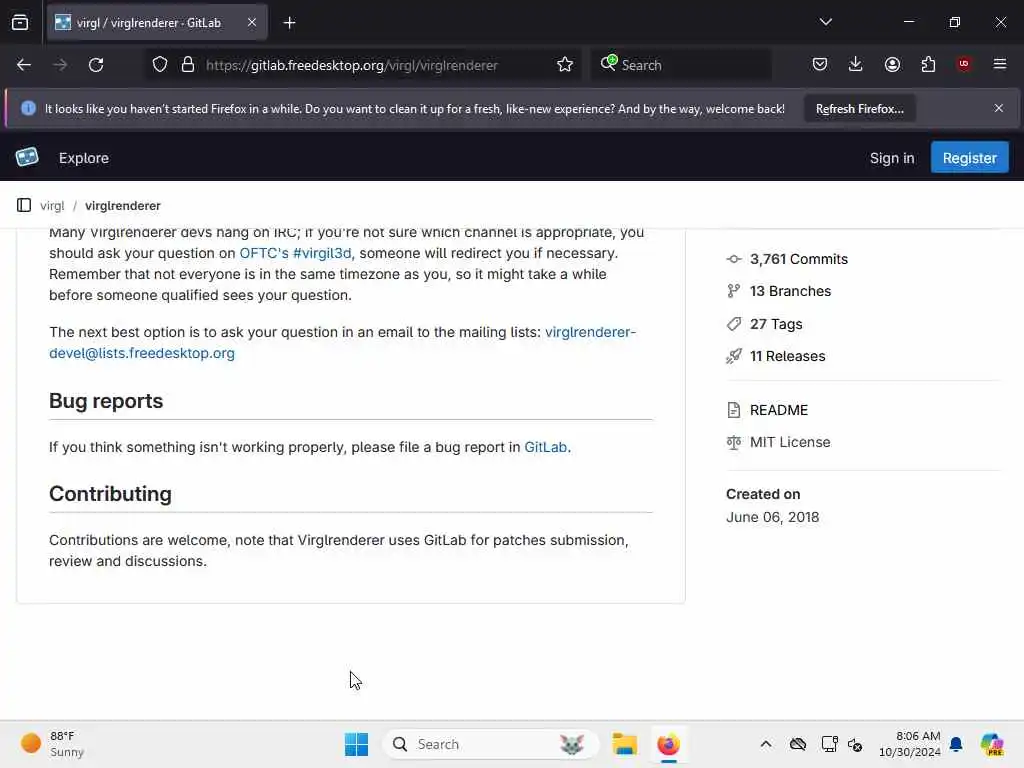
Task: Click the search engine magnifier icon
Action: (609, 63)
